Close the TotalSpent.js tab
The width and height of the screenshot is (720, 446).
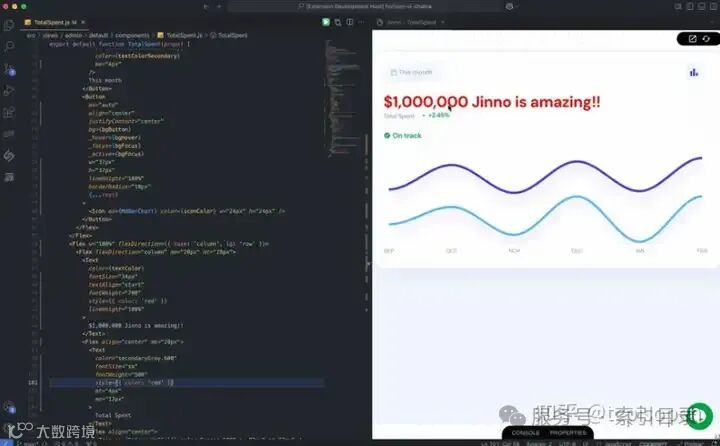(x=83, y=22)
